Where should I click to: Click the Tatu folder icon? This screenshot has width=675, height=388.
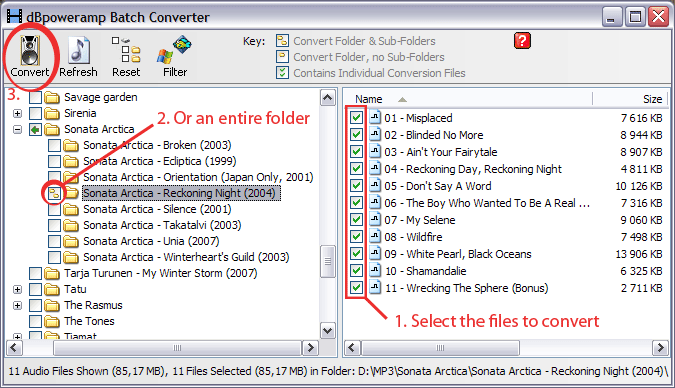click(52, 289)
